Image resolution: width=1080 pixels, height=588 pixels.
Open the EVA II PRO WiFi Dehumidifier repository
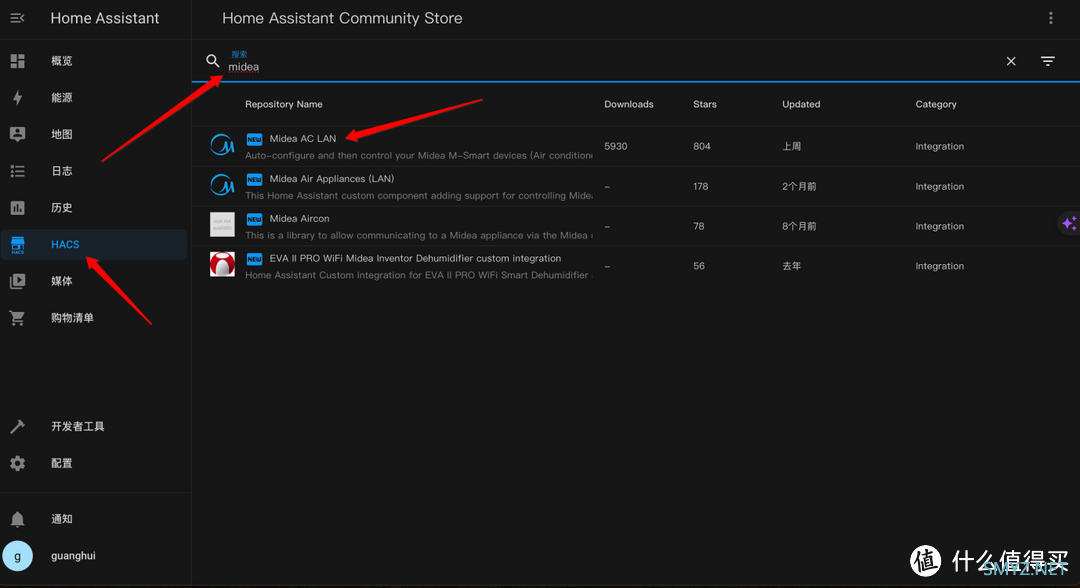pyautogui.click(x=415, y=258)
